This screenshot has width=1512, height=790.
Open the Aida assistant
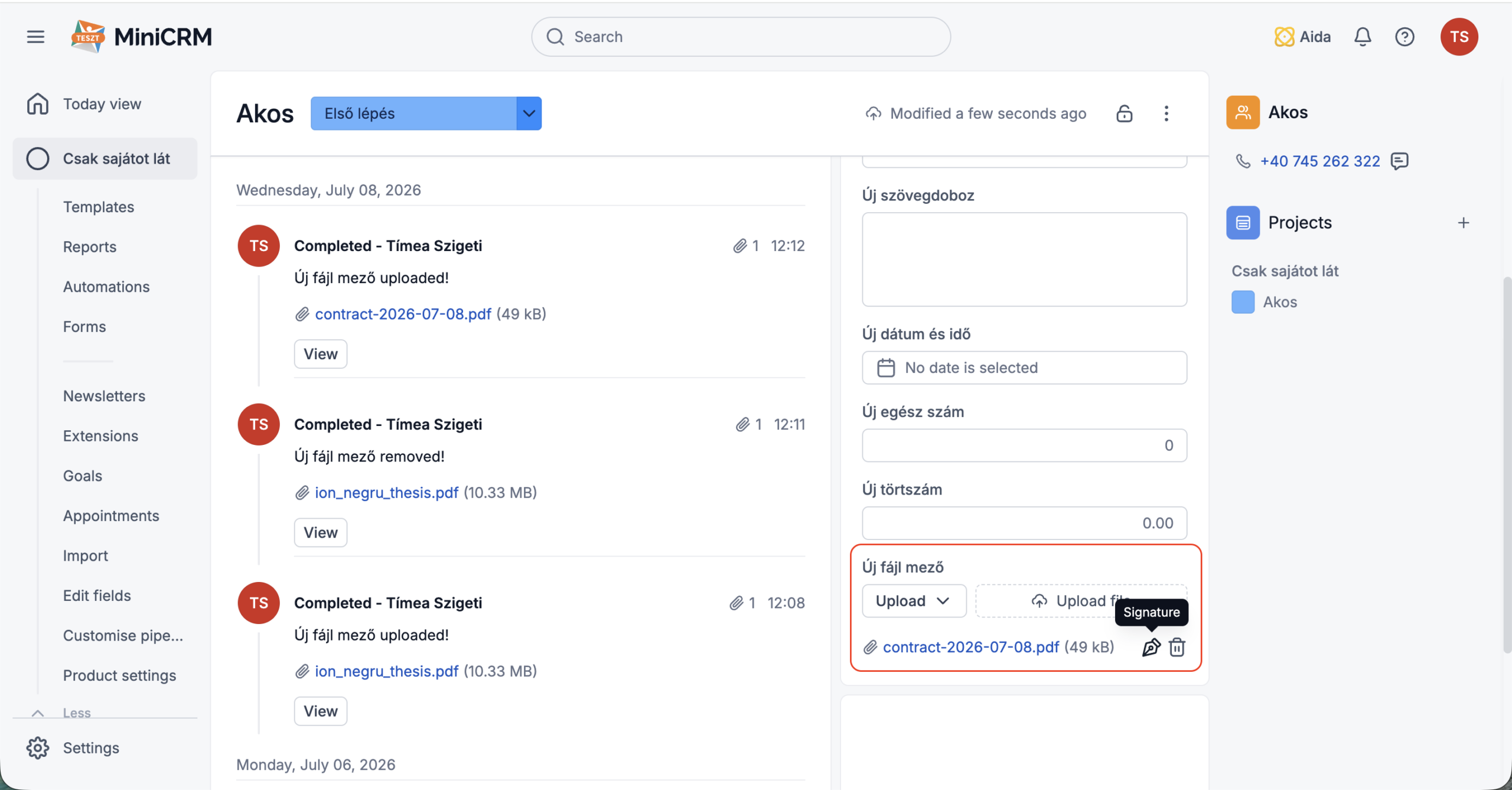[x=1302, y=37]
